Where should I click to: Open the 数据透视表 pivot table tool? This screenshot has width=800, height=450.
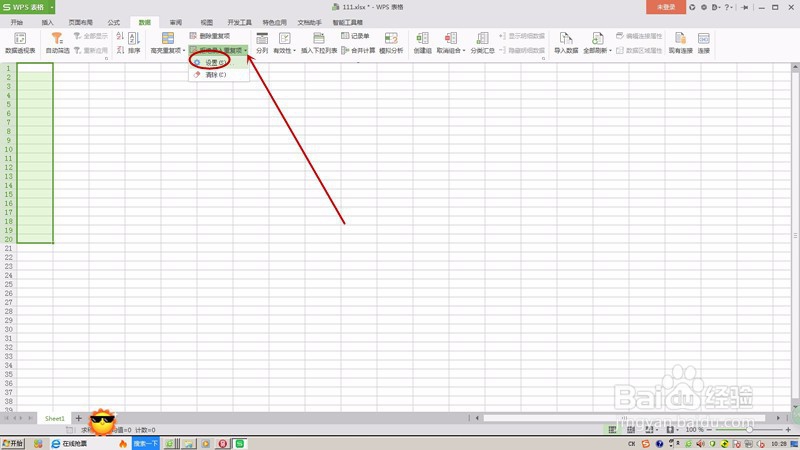[20, 43]
